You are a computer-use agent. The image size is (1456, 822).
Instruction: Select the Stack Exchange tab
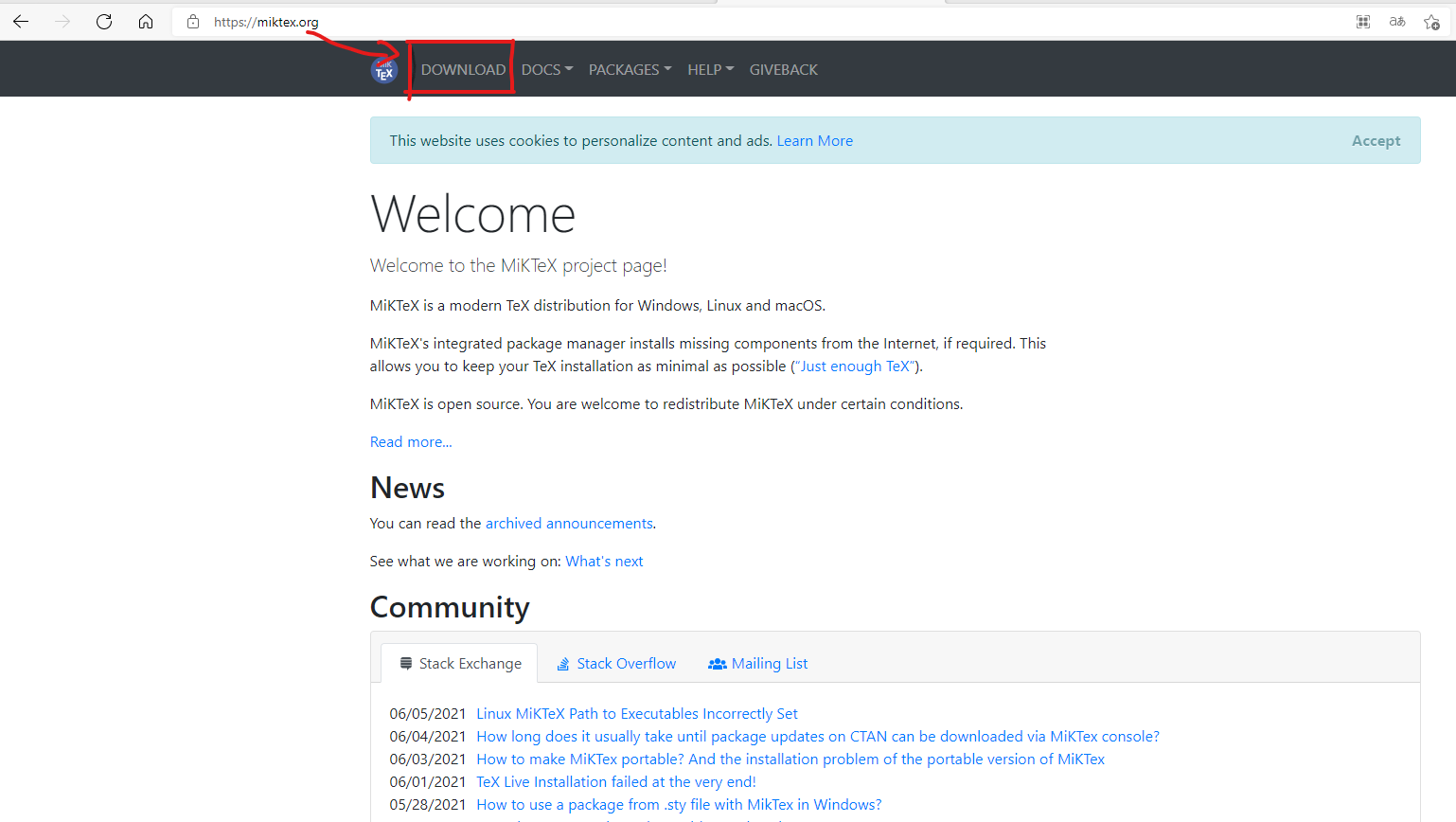pyautogui.click(x=459, y=664)
